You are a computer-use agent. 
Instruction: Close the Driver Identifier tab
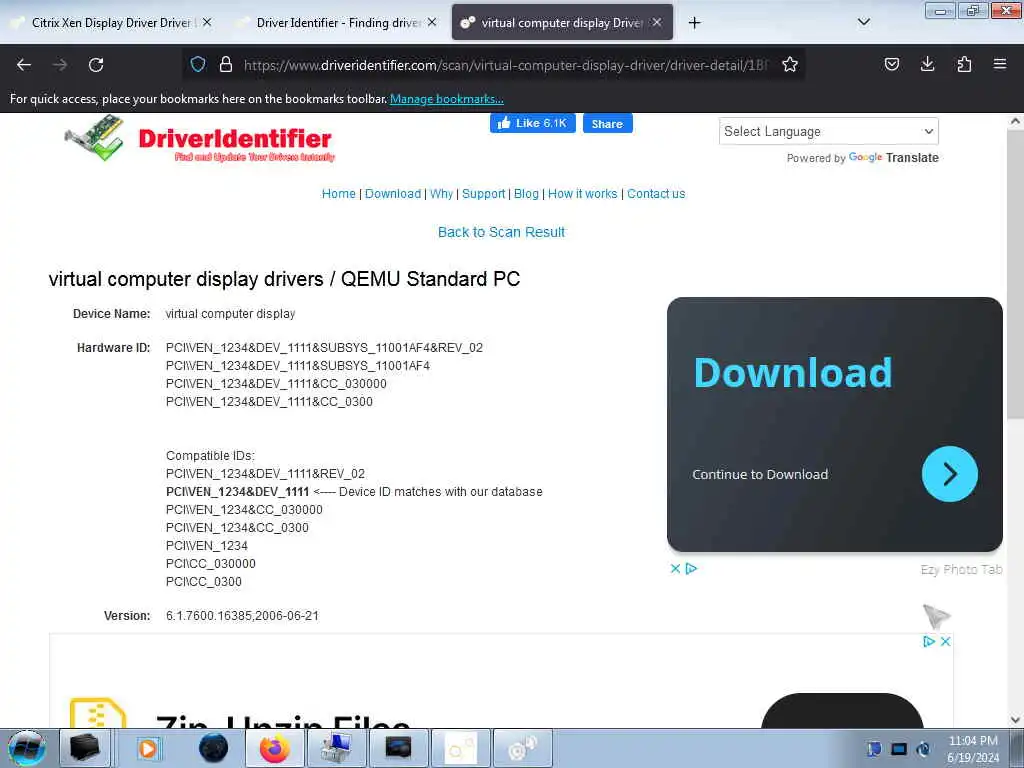click(432, 22)
